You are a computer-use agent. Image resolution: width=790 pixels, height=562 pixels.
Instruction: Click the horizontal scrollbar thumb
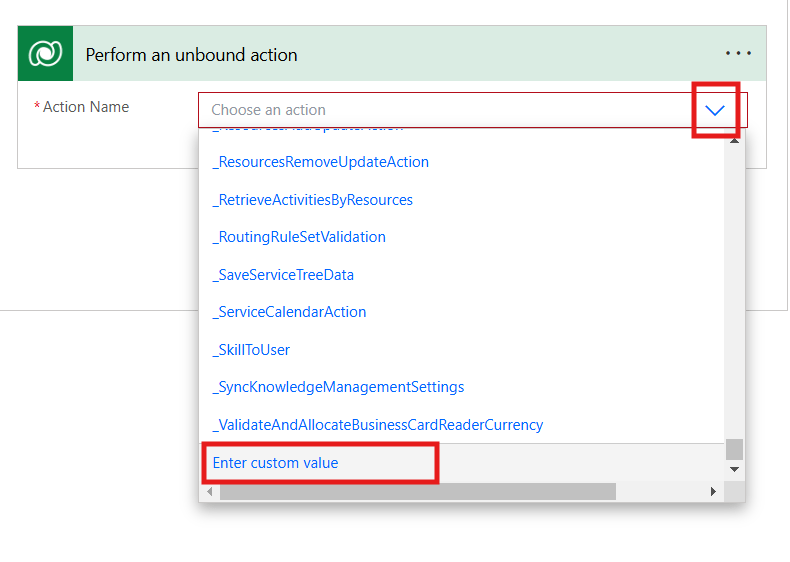pyautogui.click(x=417, y=492)
